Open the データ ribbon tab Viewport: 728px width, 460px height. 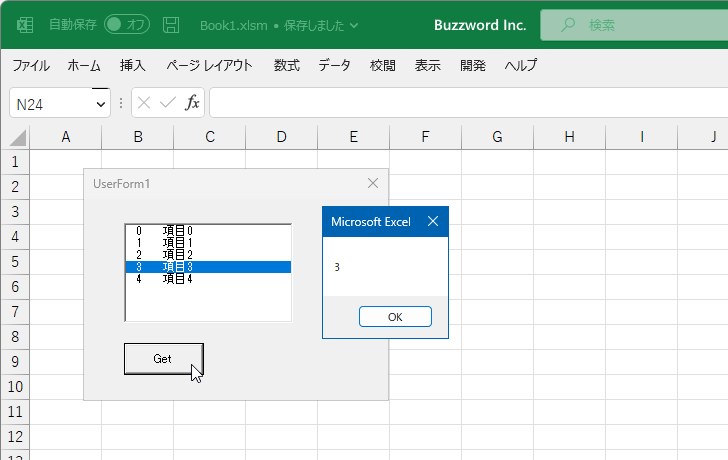[x=334, y=65]
